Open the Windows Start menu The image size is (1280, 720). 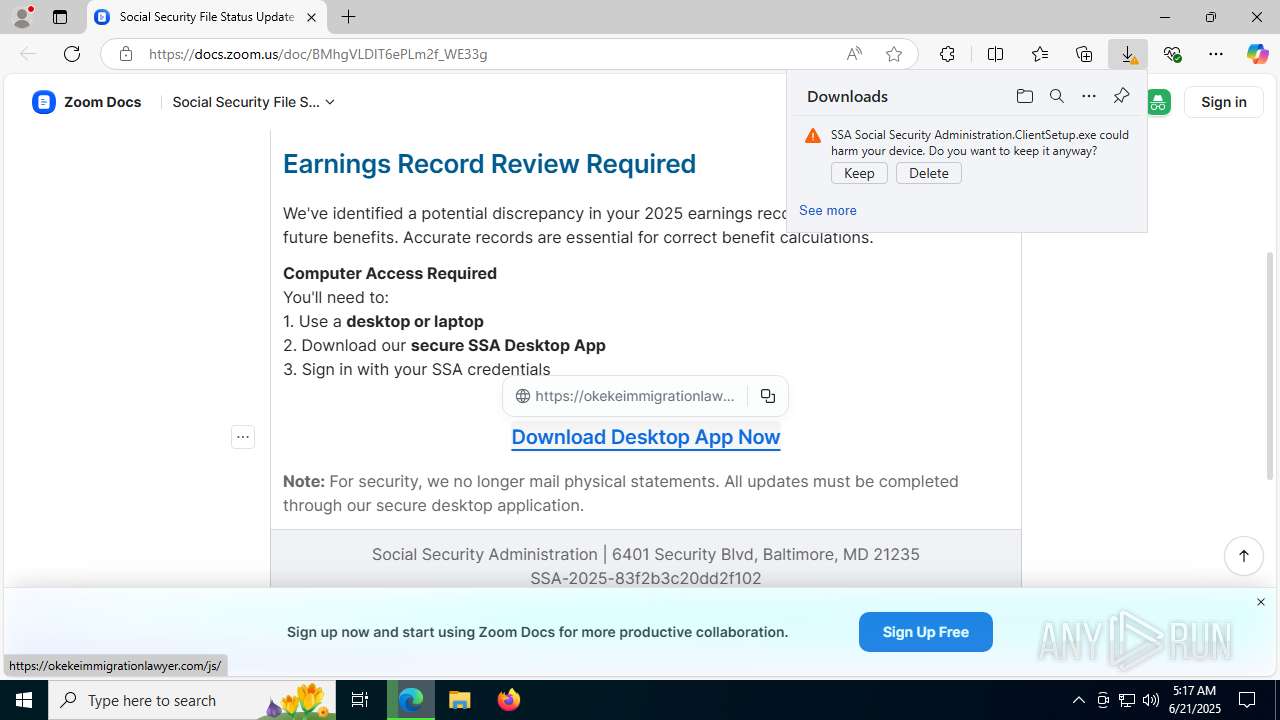tap(24, 700)
